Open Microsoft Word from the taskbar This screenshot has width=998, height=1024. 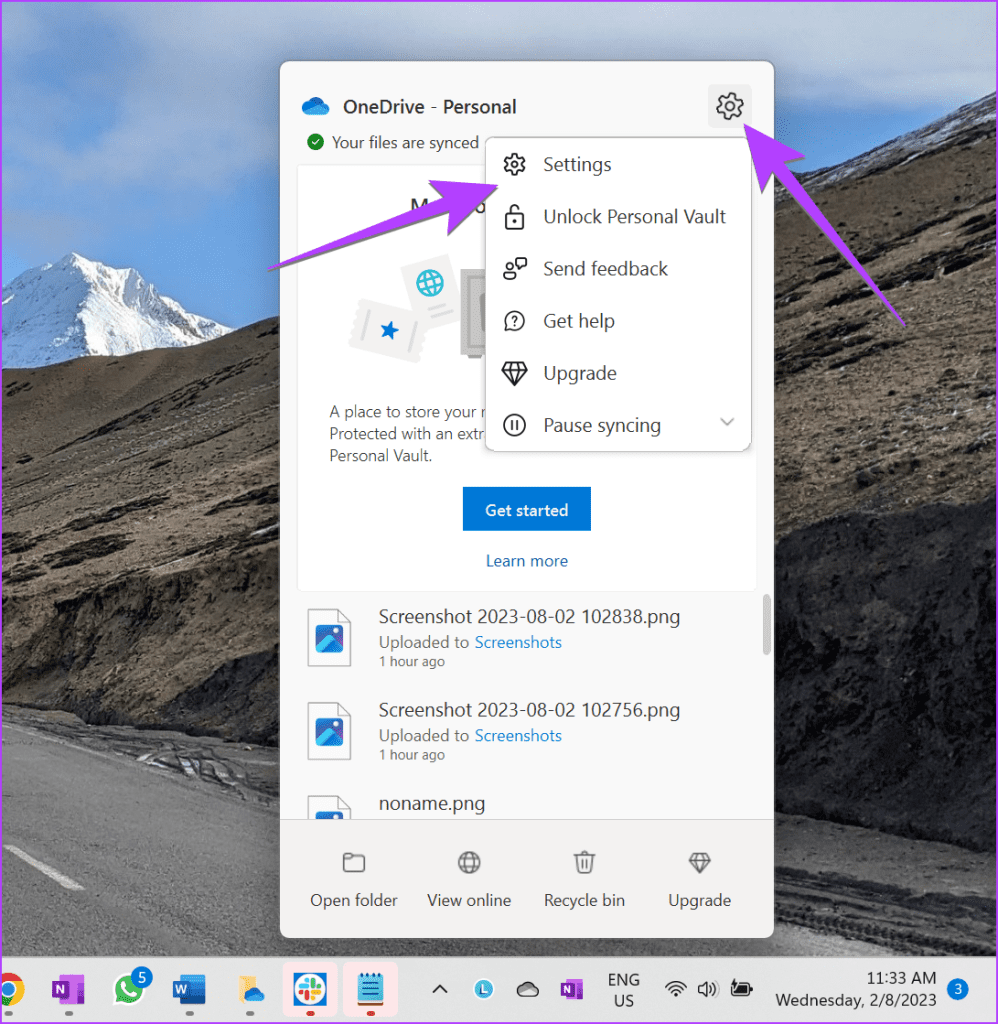(189, 990)
